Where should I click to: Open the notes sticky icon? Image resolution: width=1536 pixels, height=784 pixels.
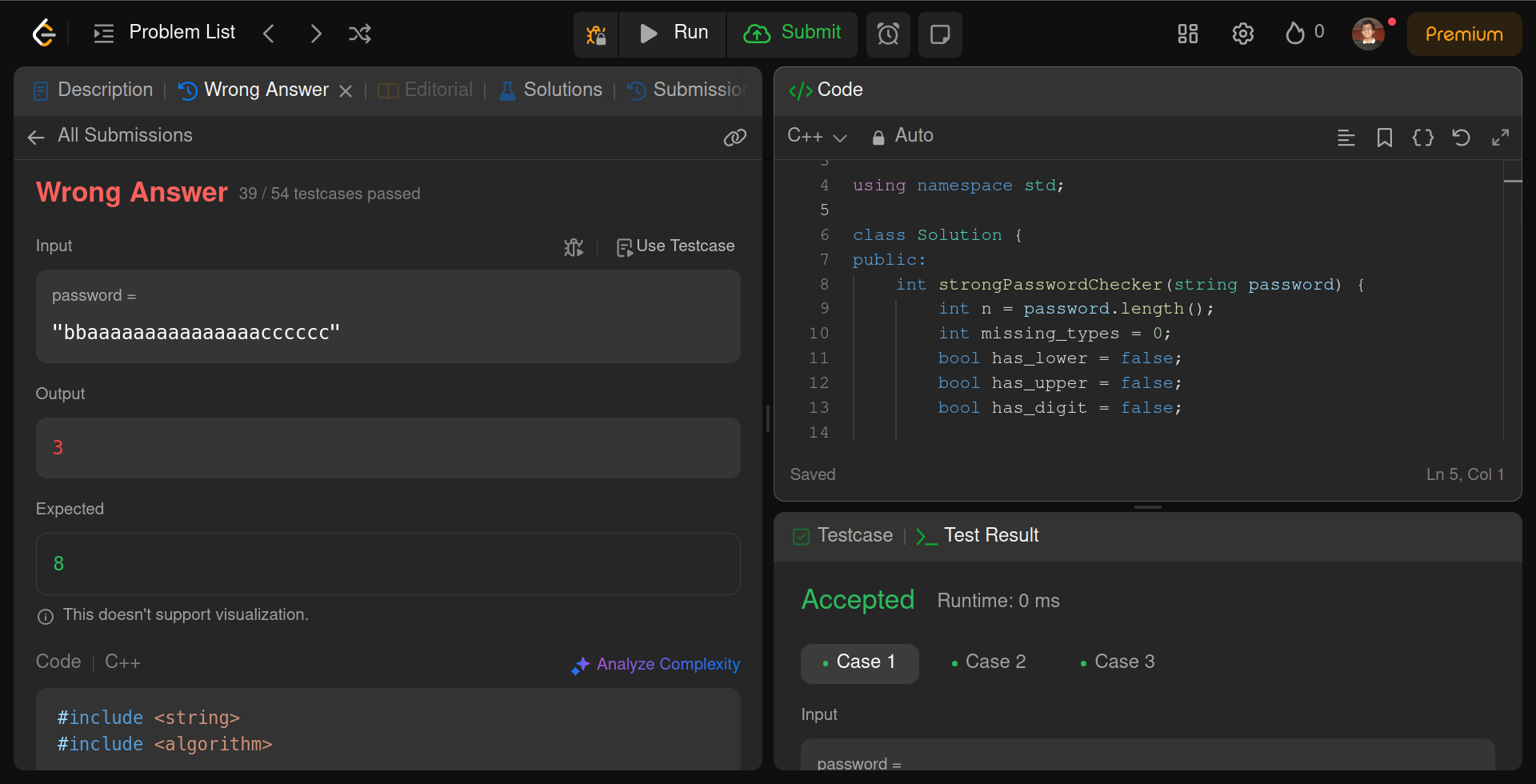(940, 34)
